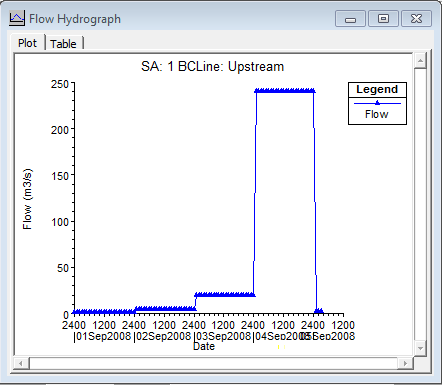
Task: Click the 02Sep2008 date label
Action: (163, 336)
